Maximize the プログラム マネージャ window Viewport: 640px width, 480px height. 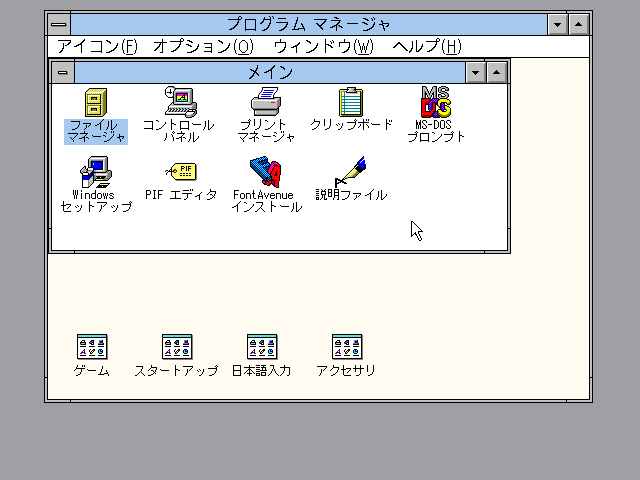click(579, 24)
